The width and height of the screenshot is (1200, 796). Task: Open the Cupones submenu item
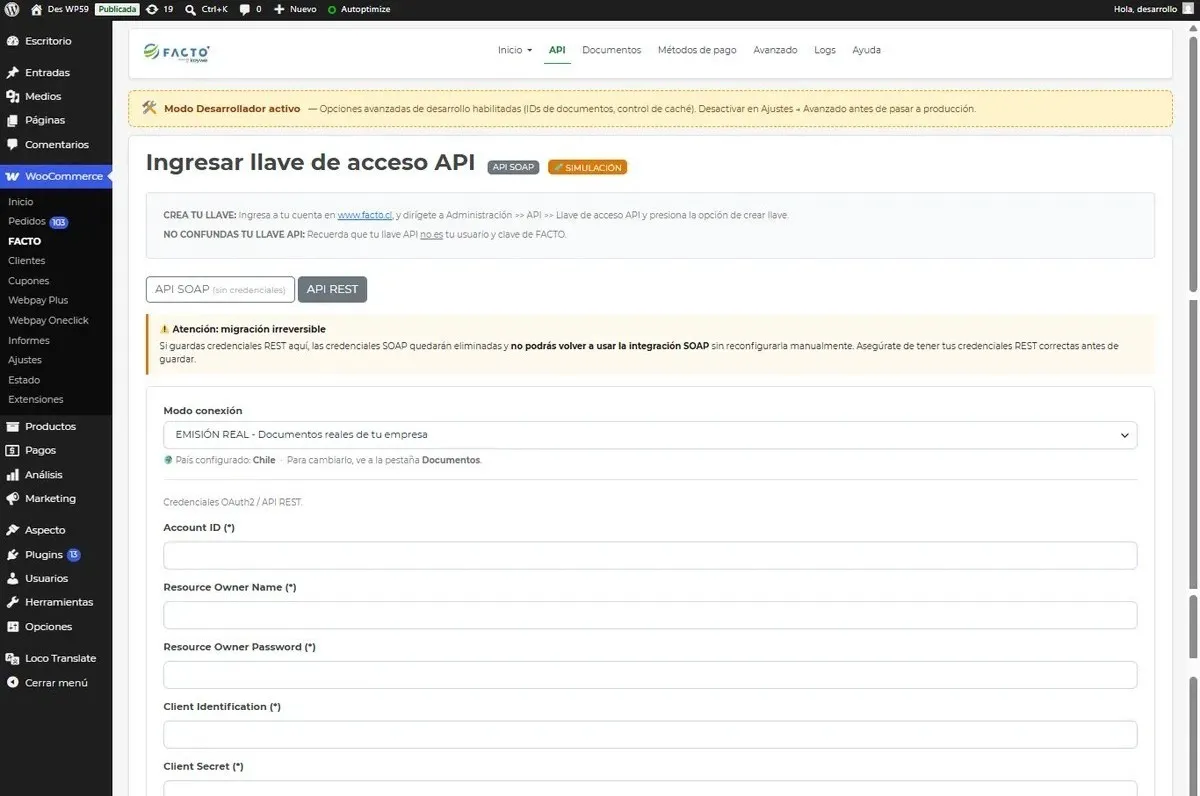coord(28,281)
